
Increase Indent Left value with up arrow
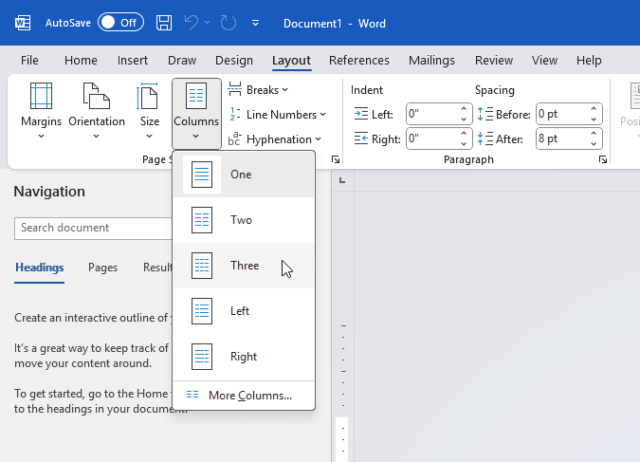click(464, 109)
